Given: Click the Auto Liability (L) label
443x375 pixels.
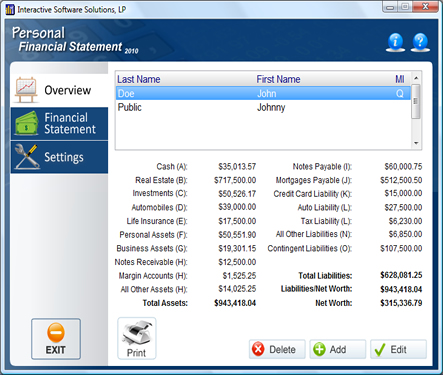Looking at the screenshot, I should 325,208.
